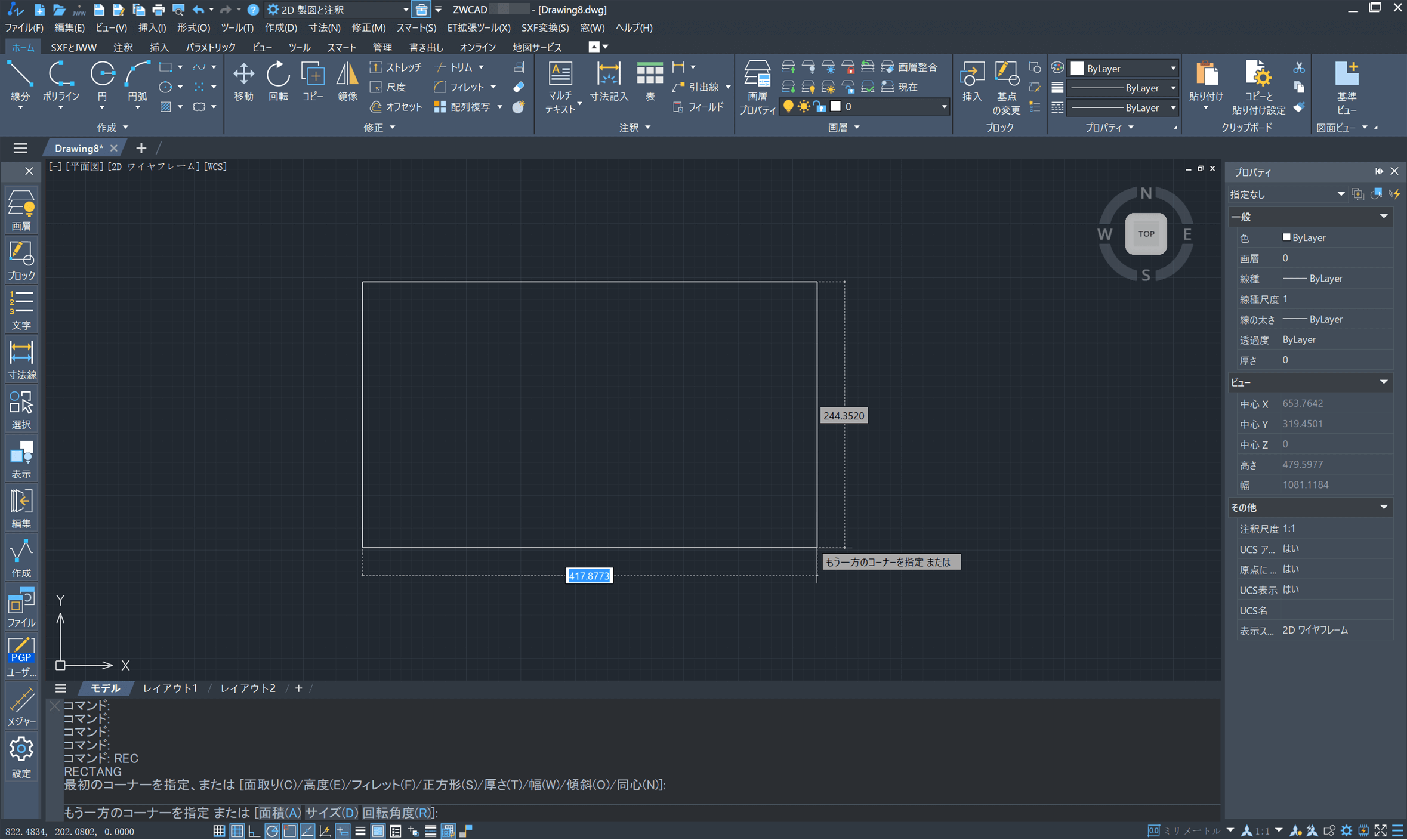This screenshot has width=1407, height=840.
Task: Activate the Rotate (回転) tool
Action: coord(278,81)
